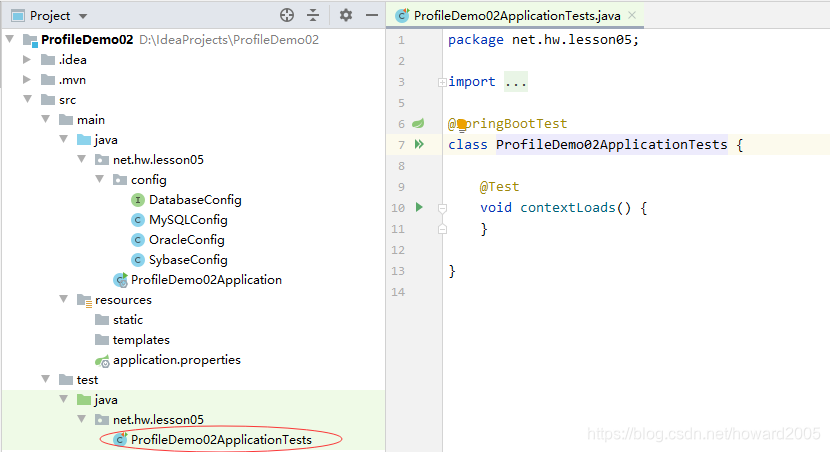Hide the Project panel with minus icon
This screenshot has width=830, height=452.
[x=372, y=15]
